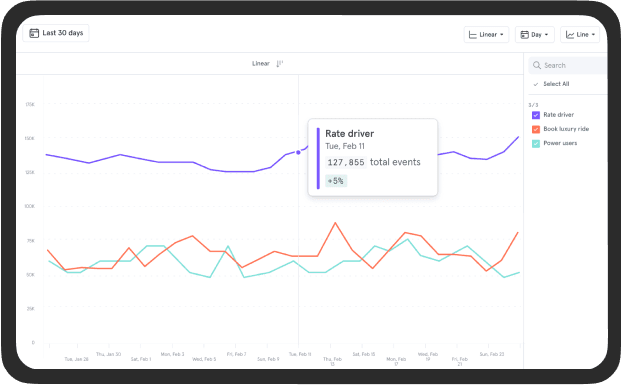Click the sort icon next to Linear header
Image resolution: width=622 pixels, height=385 pixels.
coord(279,63)
